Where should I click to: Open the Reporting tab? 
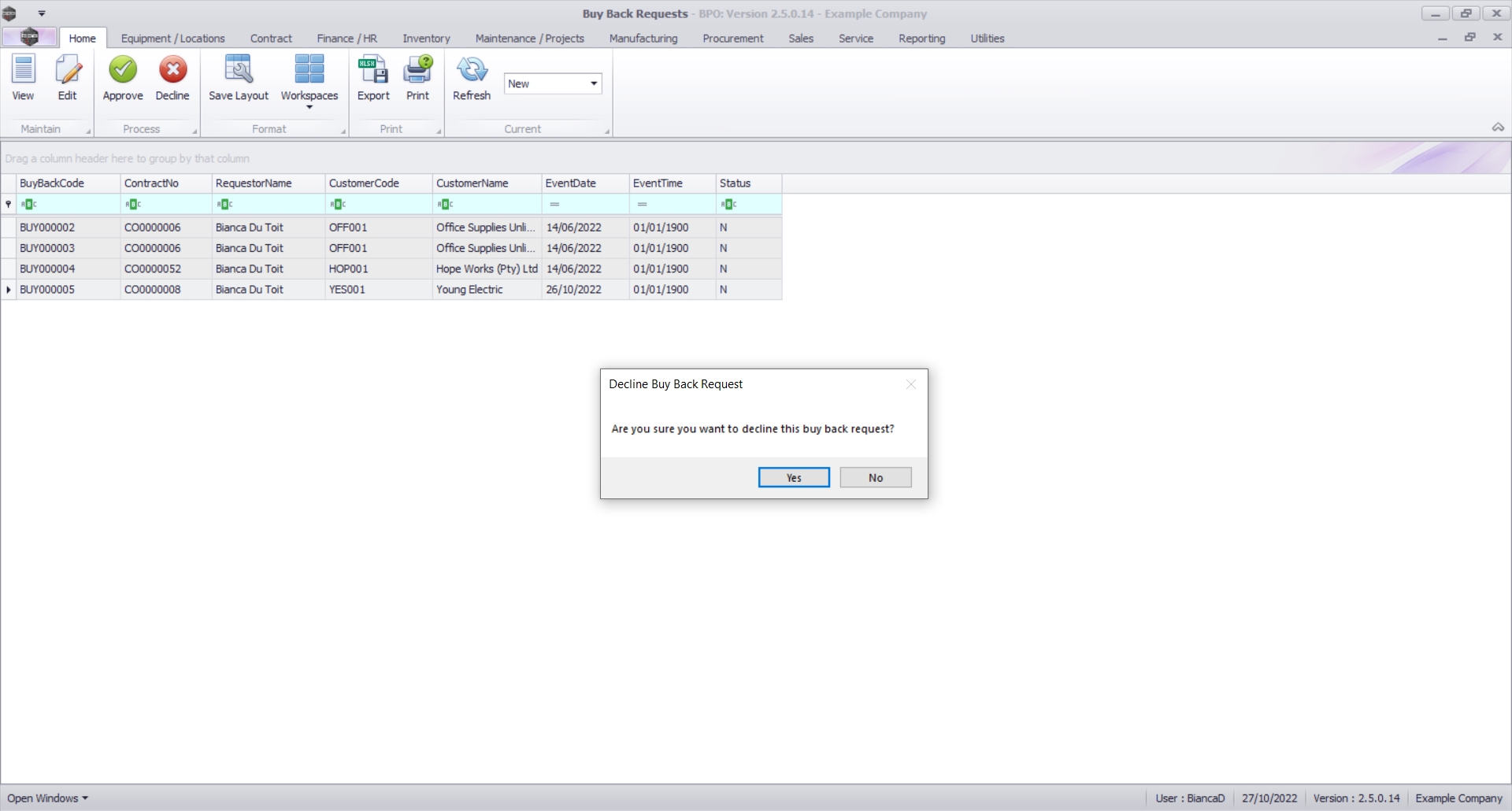[x=921, y=38]
